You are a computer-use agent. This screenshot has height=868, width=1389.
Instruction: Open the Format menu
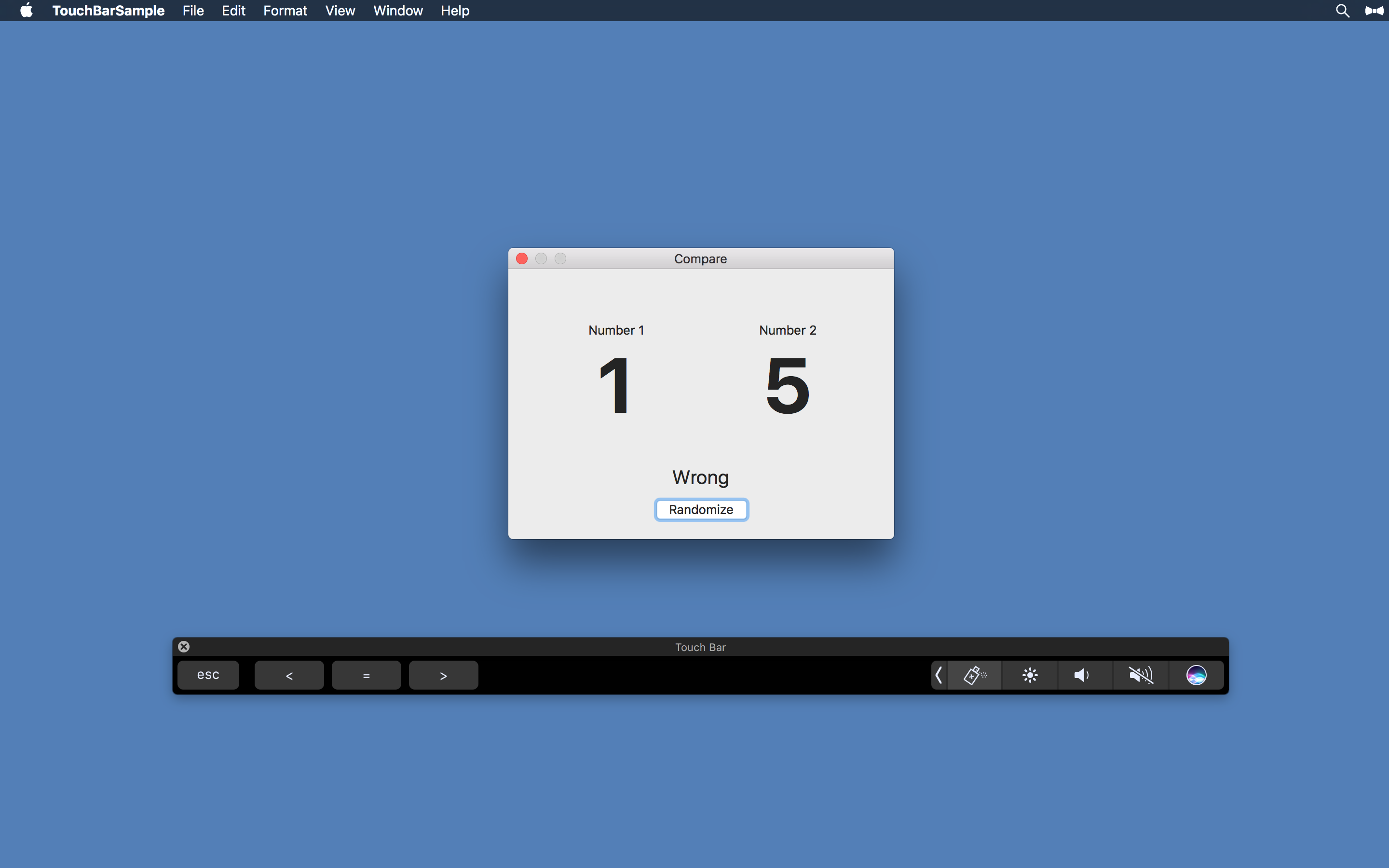(285, 11)
